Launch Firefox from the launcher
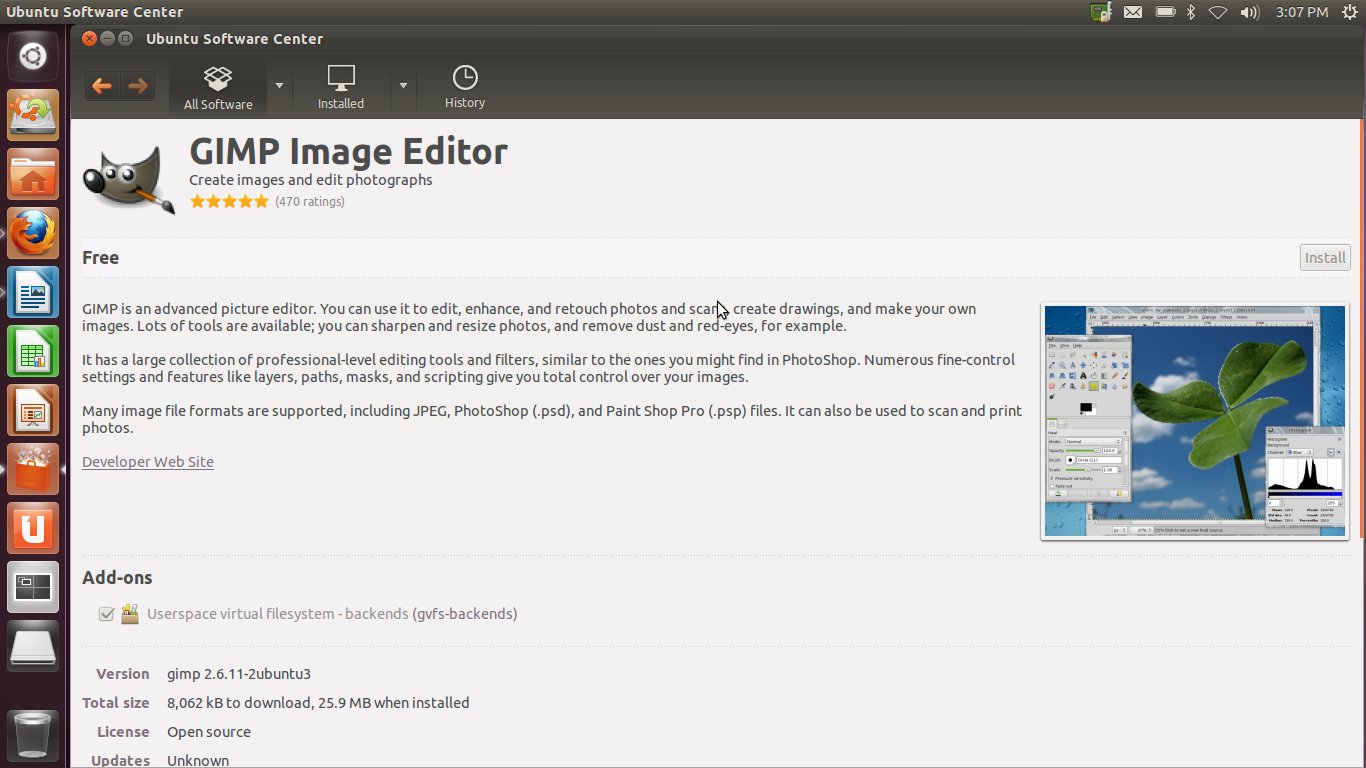1366x768 pixels. click(x=33, y=233)
